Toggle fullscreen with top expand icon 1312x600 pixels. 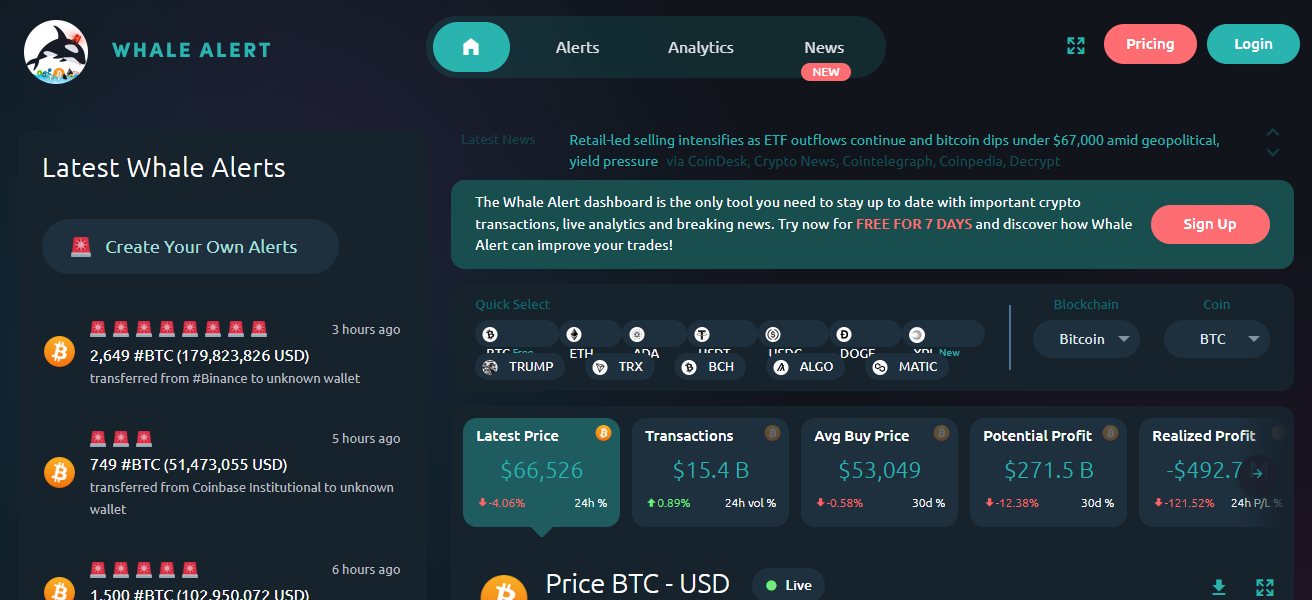(x=1075, y=45)
